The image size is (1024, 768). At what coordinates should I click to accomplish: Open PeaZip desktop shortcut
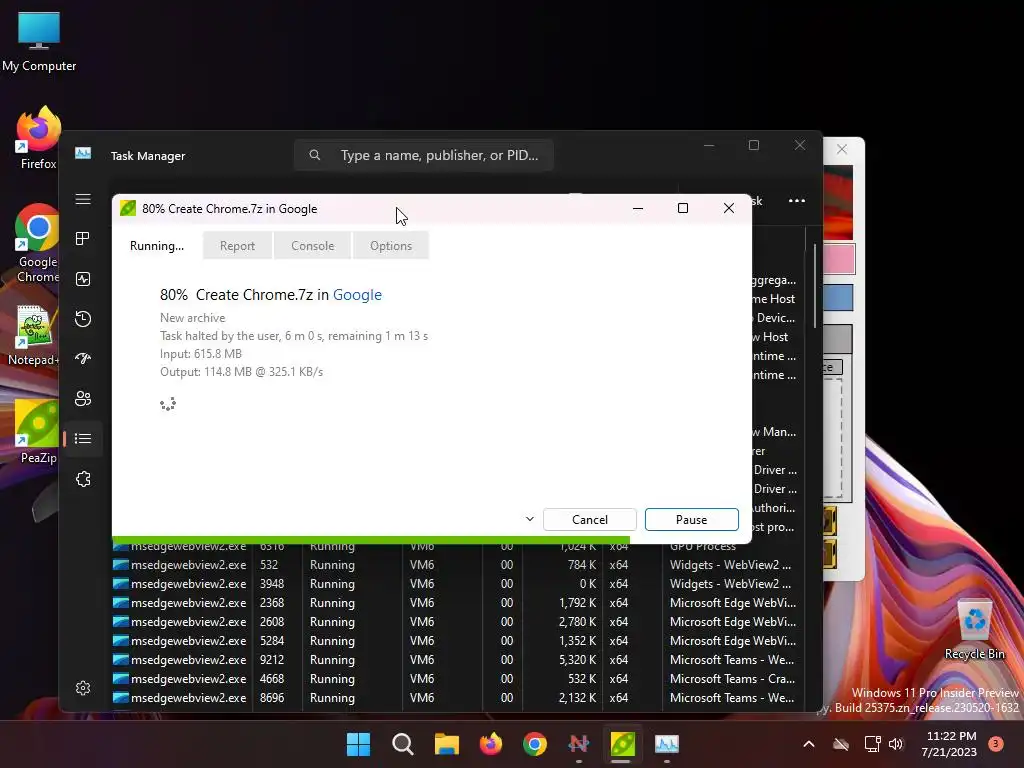click(x=37, y=431)
